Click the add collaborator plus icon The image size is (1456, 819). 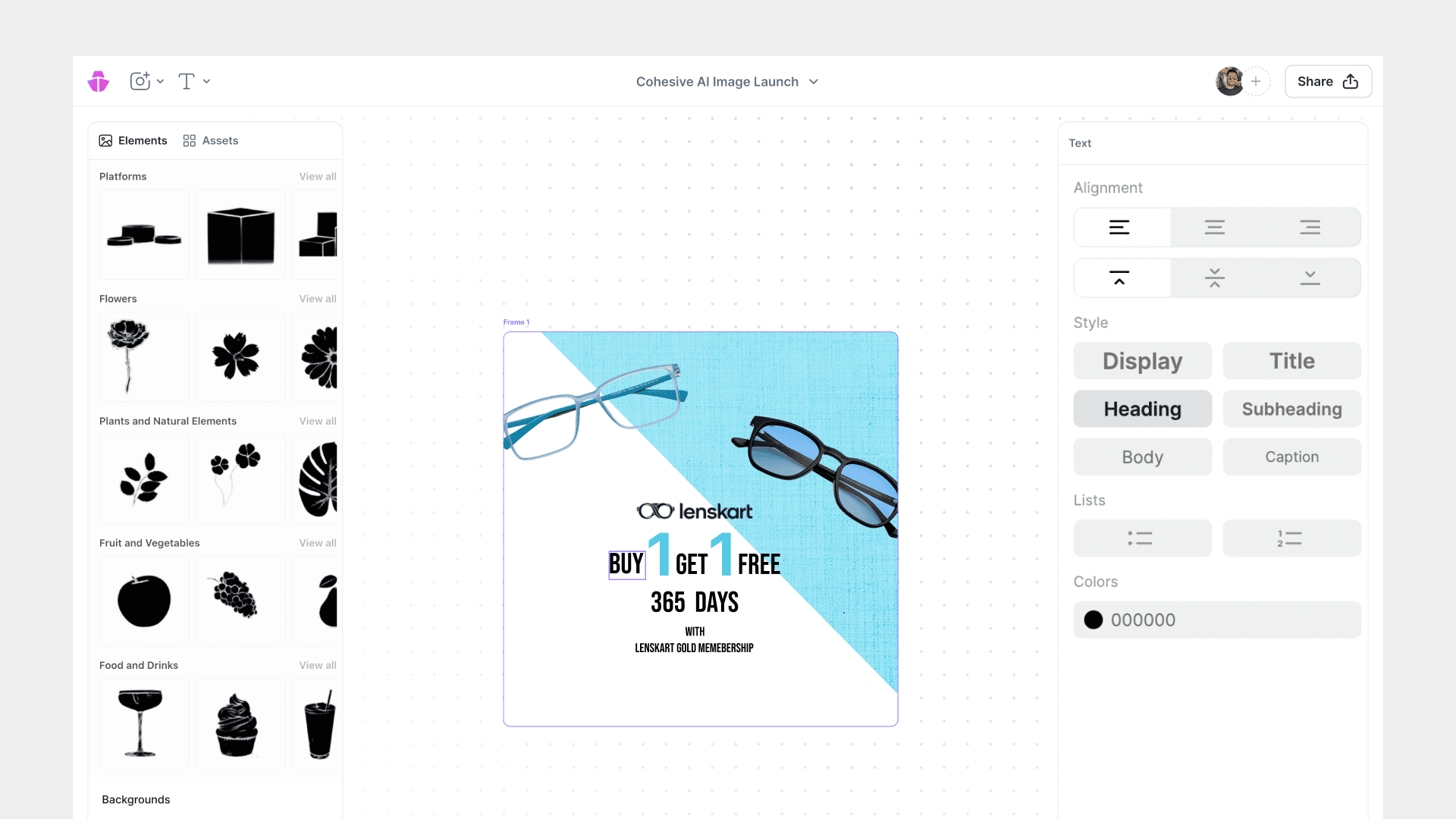[1256, 81]
